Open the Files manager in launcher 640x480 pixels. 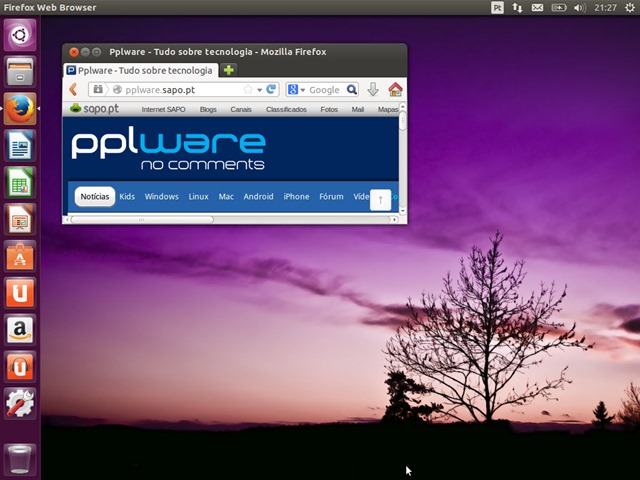click(x=20, y=72)
